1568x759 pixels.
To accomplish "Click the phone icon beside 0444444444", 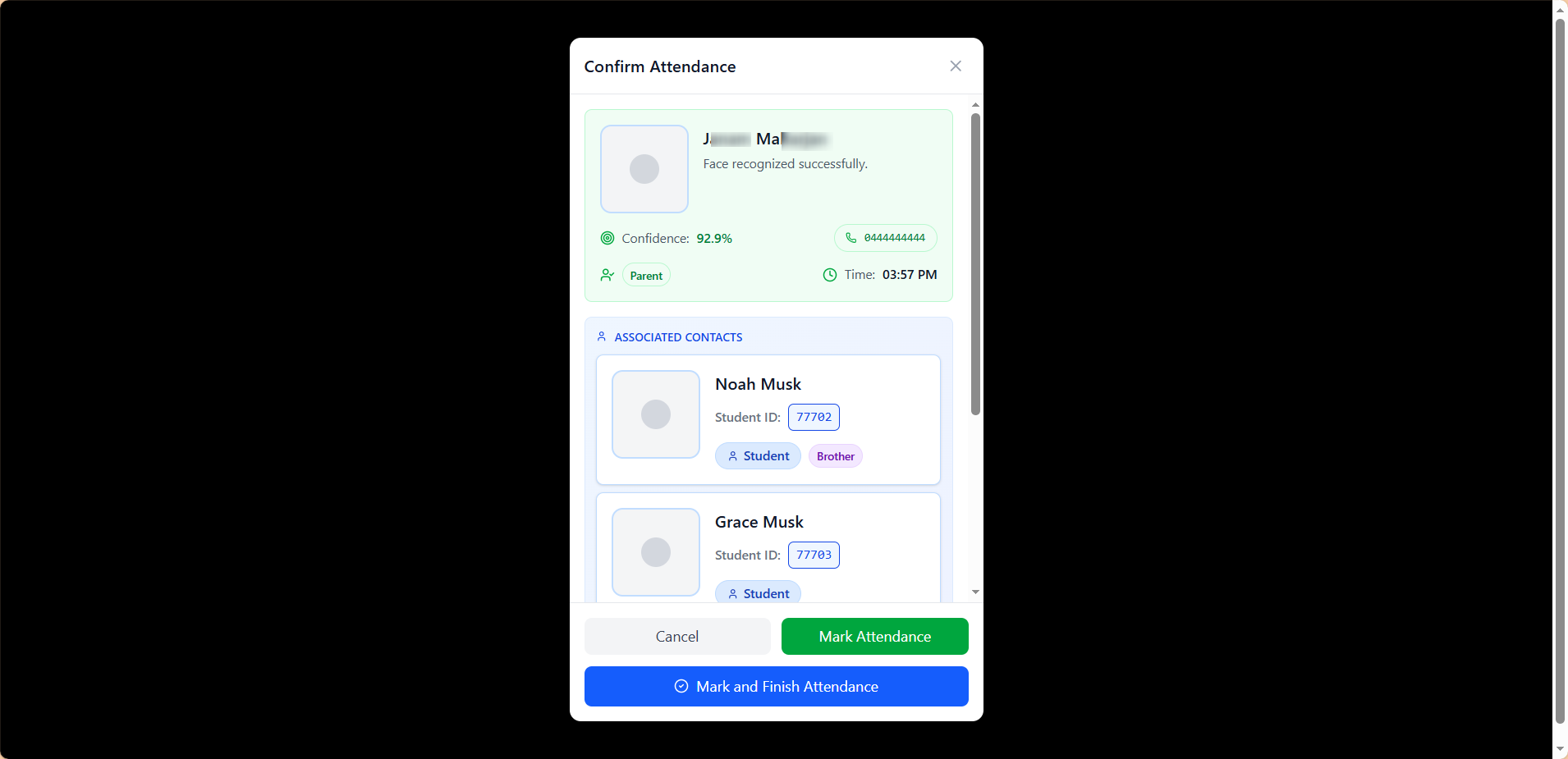I will [x=851, y=238].
